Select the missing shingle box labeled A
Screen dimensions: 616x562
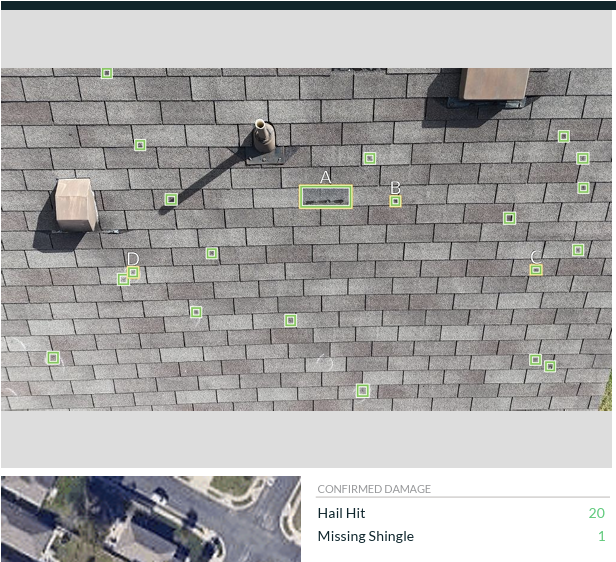(326, 197)
